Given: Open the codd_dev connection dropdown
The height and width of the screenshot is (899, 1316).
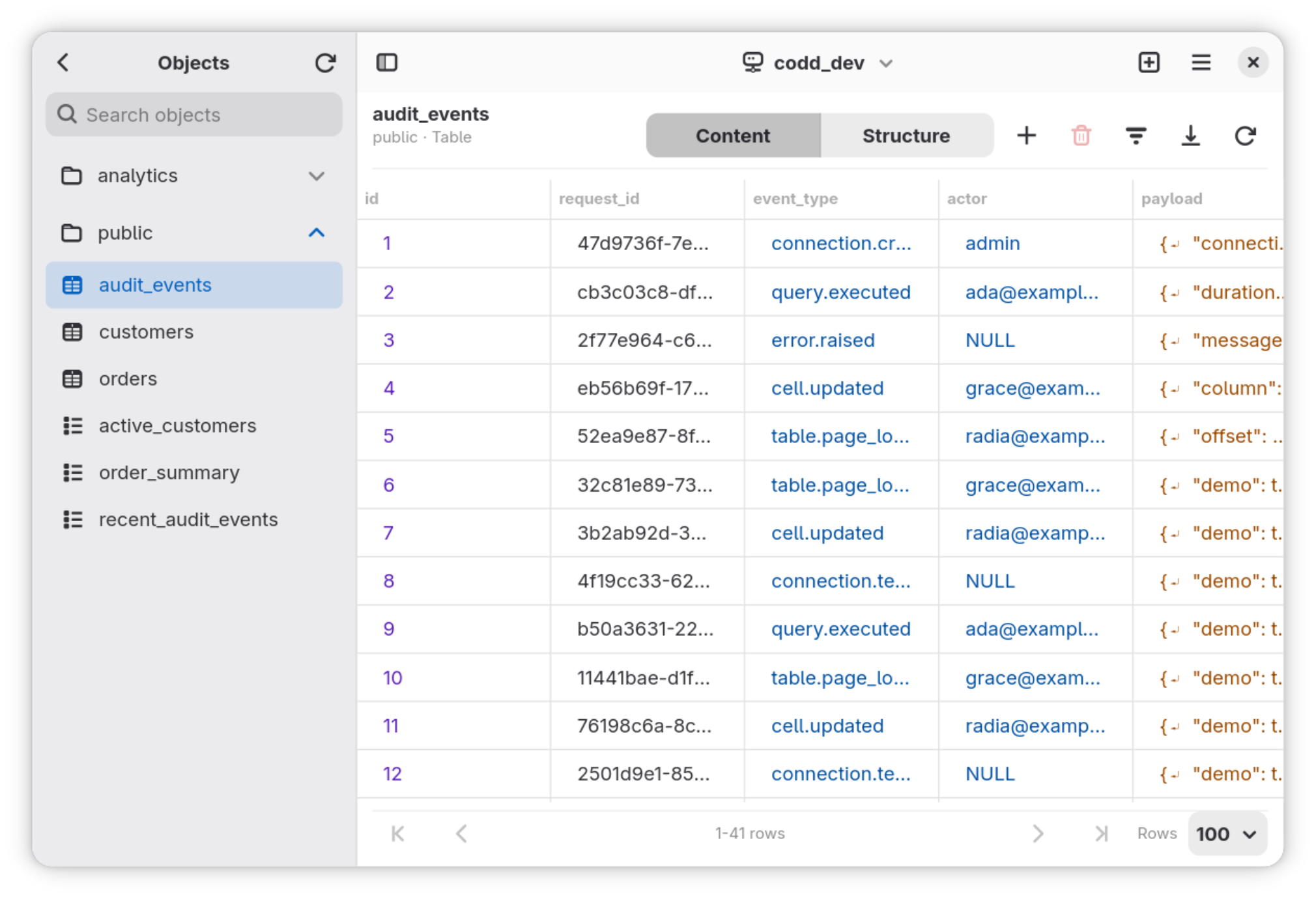Looking at the screenshot, I should point(818,63).
